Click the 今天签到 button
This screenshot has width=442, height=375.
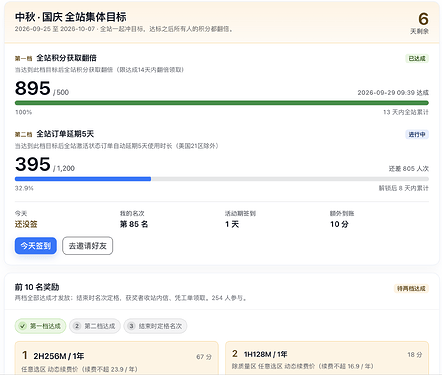36,246
